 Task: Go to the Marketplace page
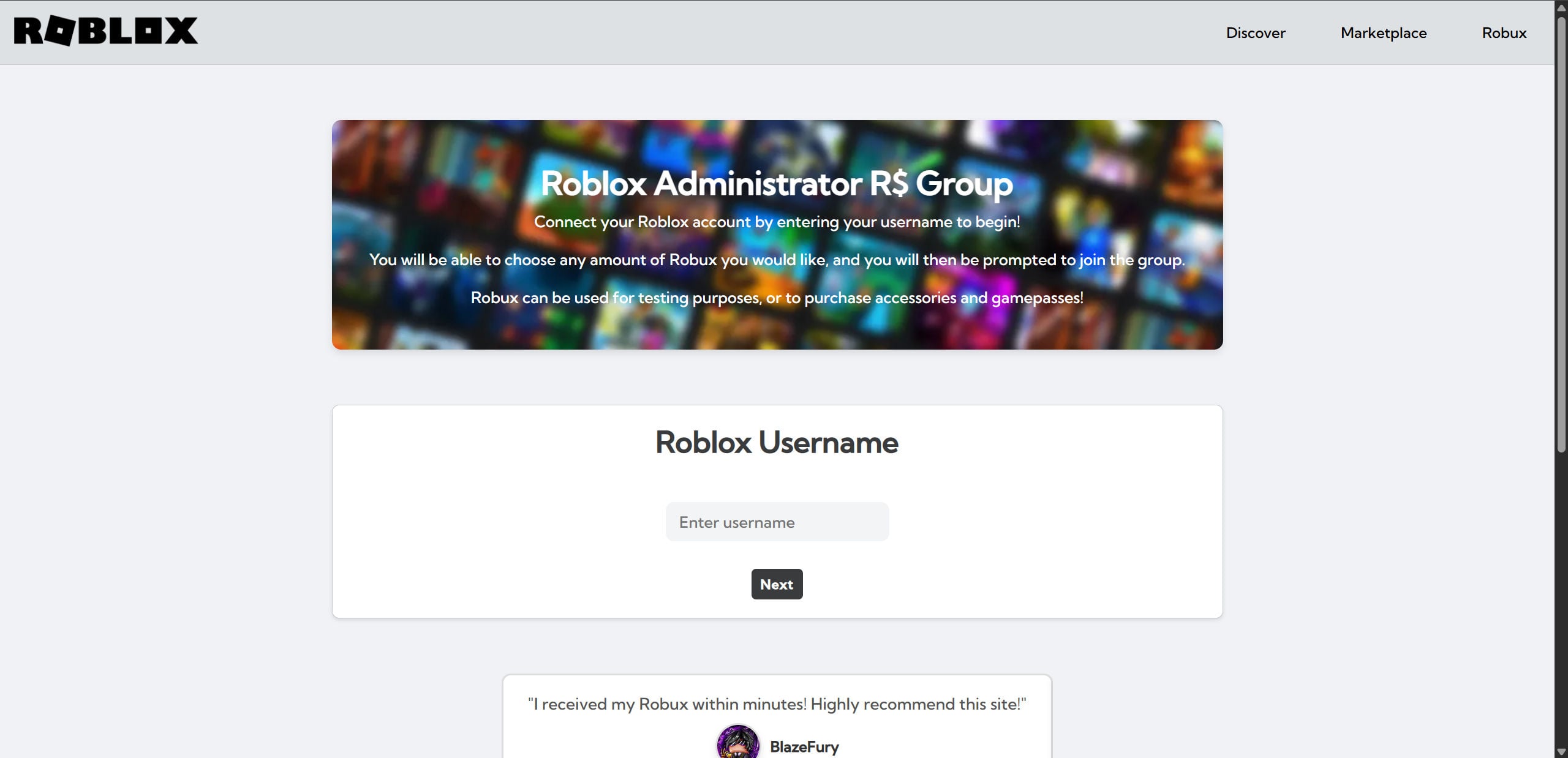[x=1384, y=32]
